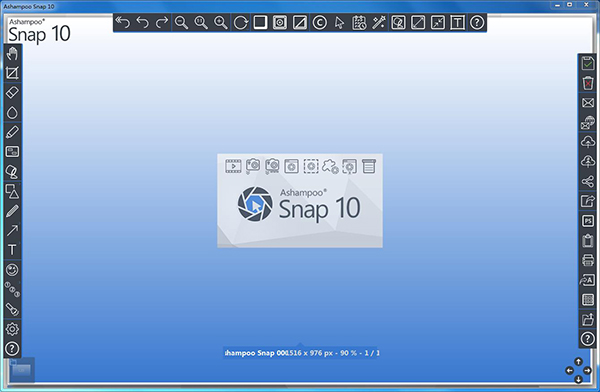Screen dimensions: 600x392
Task: Select the text T tool in left sidebar
Action: point(12,250)
